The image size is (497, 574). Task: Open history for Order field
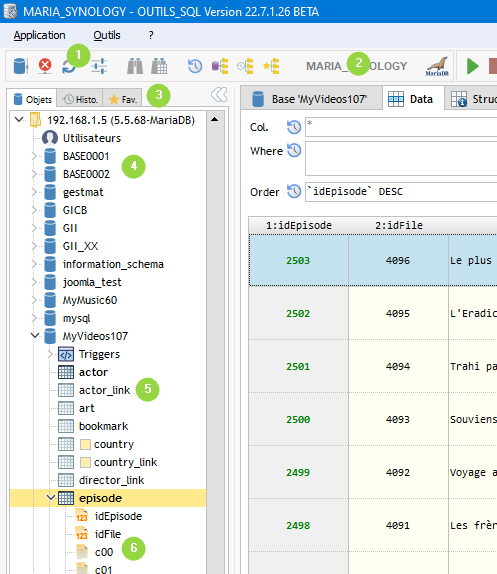click(x=294, y=191)
